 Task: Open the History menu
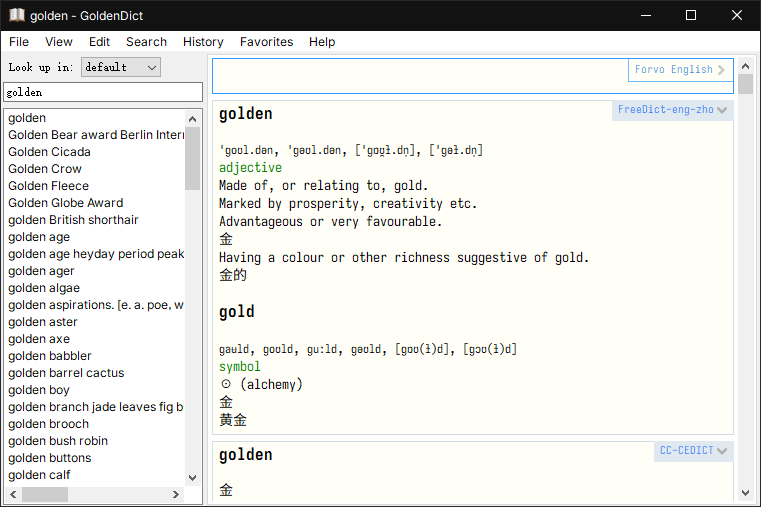(x=203, y=42)
